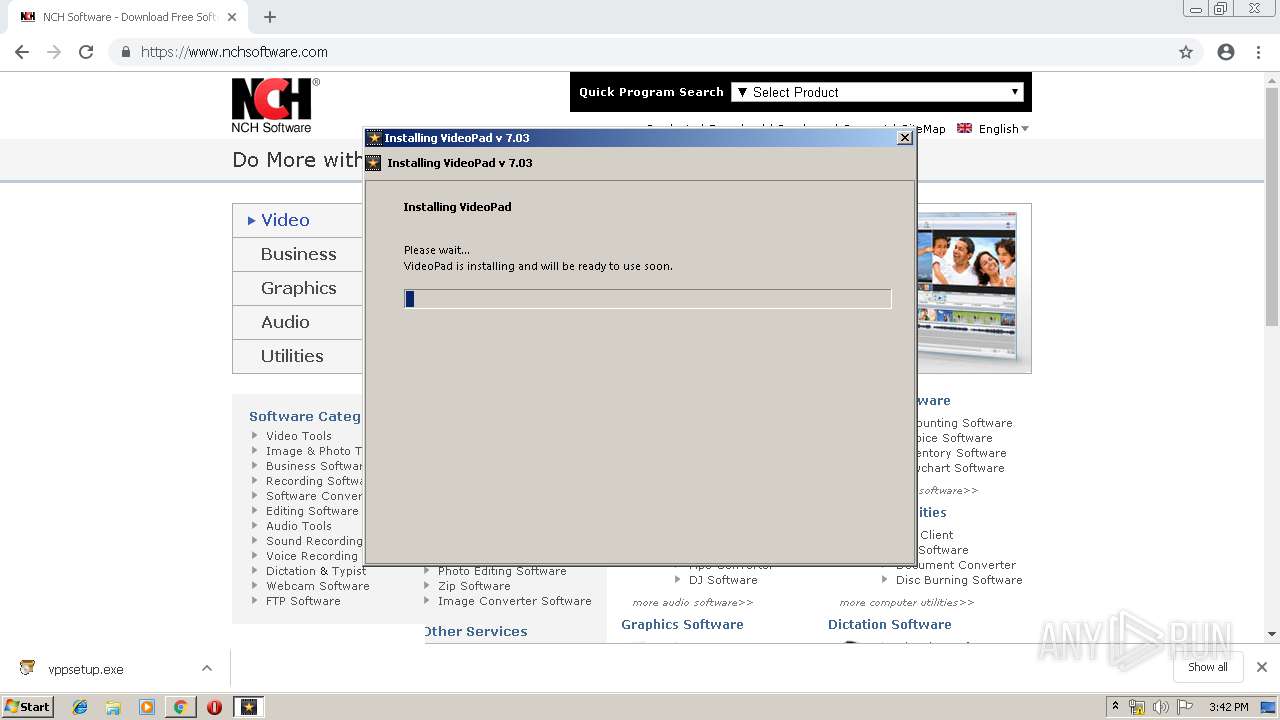Open Chrome three-dot menu
1280x720 pixels.
click(x=1258, y=52)
